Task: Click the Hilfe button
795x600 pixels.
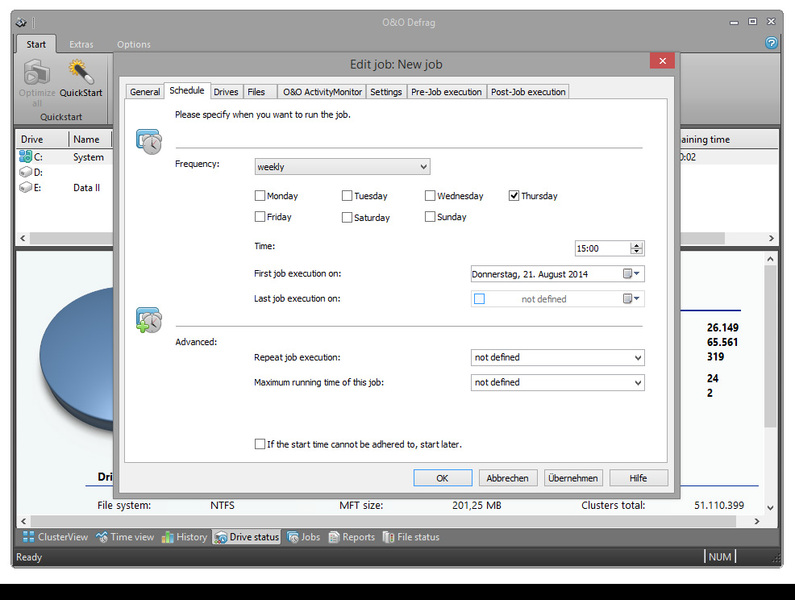Action: tap(638, 478)
